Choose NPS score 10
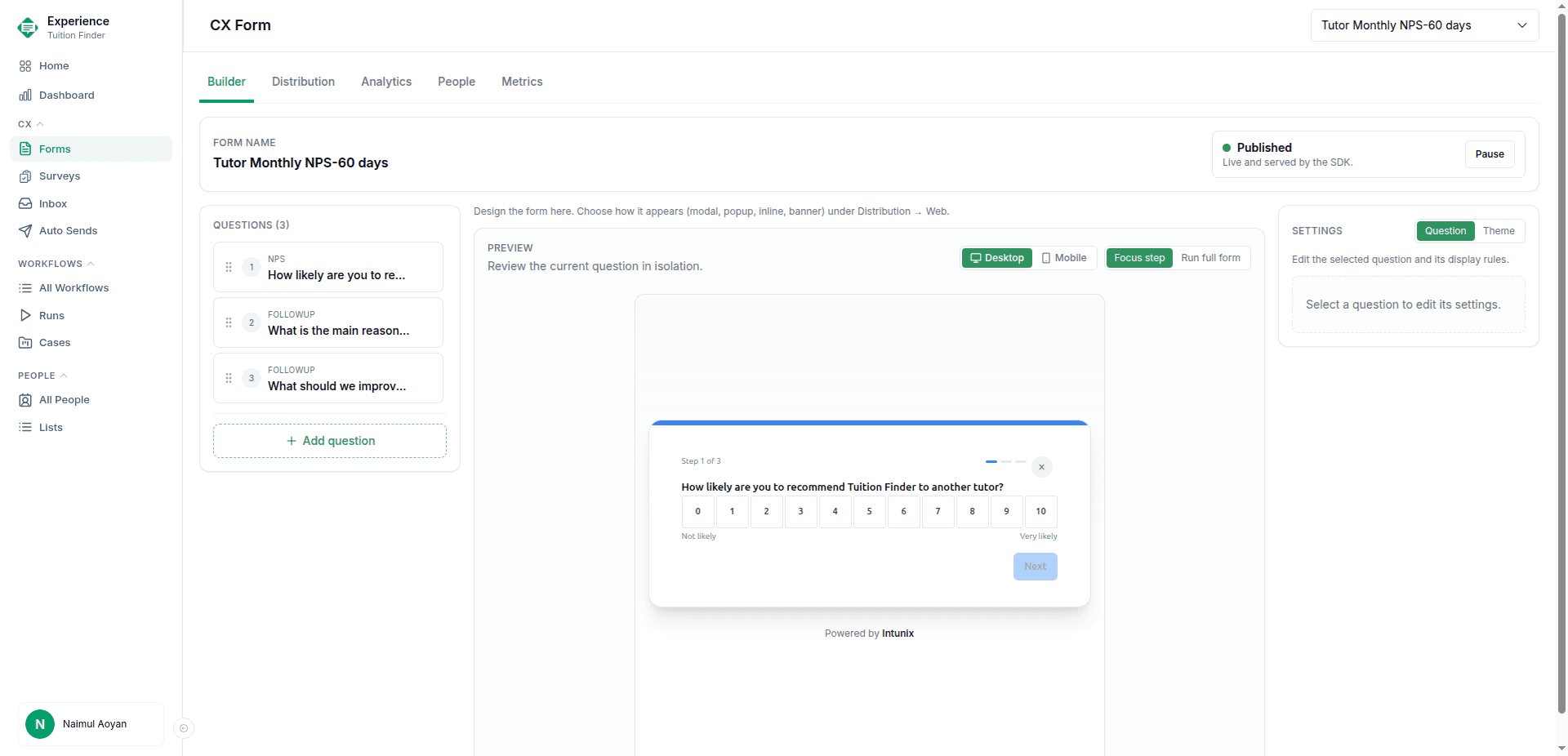Screen dimensions: 1568x756 tap(1041, 512)
